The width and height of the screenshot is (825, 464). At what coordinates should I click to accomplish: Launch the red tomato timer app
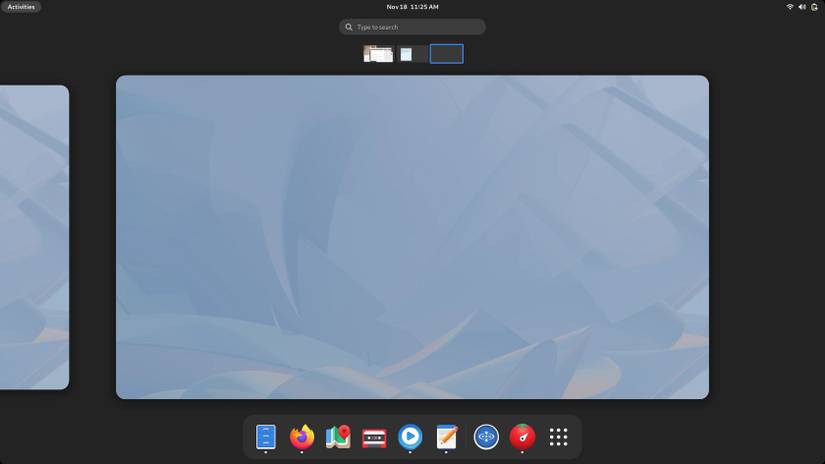coord(522,437)
